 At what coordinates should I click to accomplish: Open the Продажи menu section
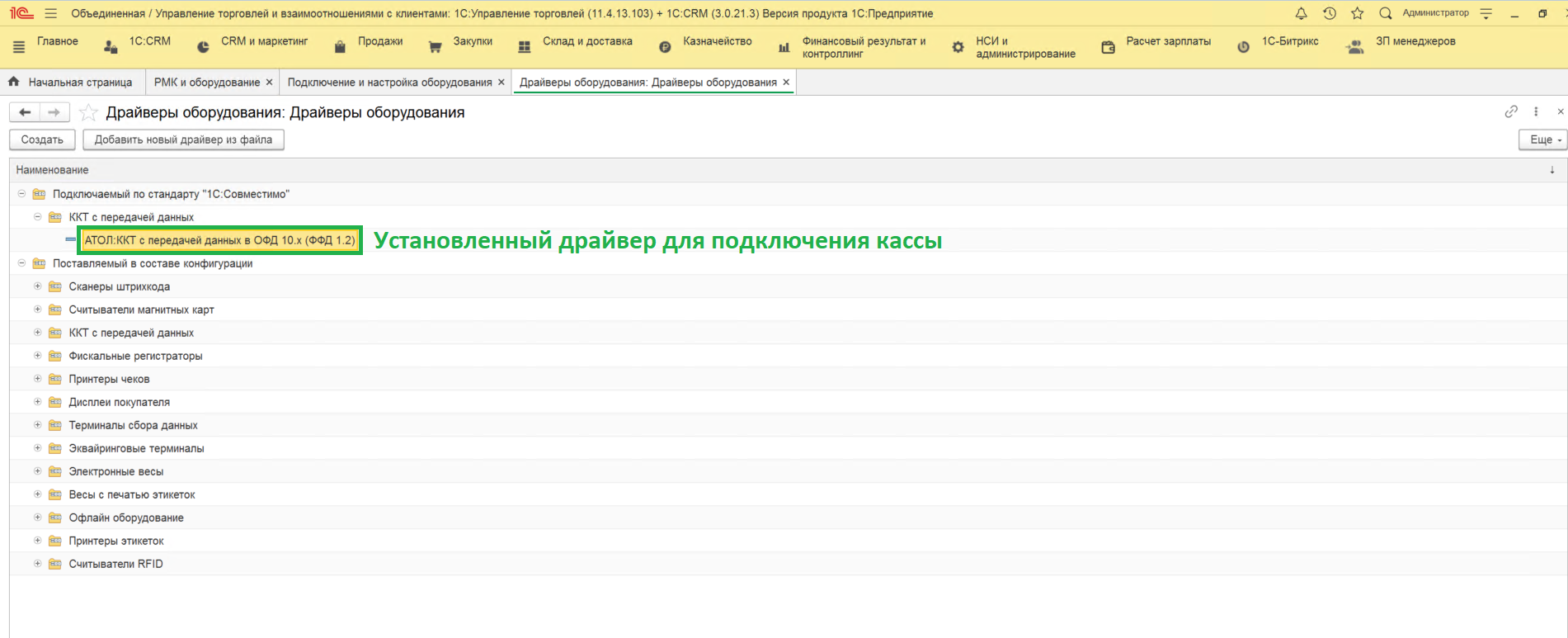pos(379,41)
